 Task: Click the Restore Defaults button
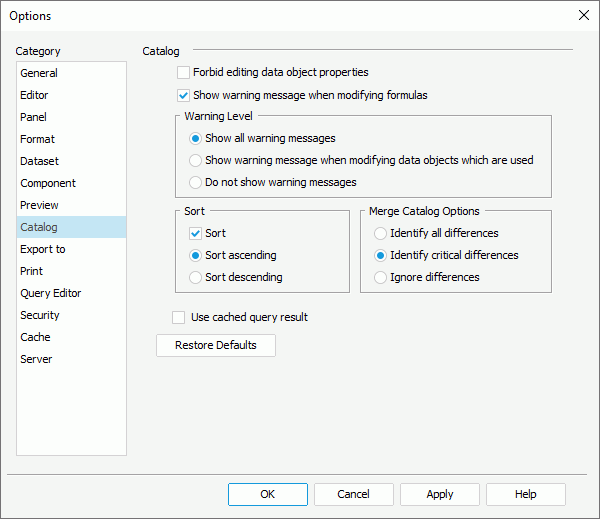(216, 346)
